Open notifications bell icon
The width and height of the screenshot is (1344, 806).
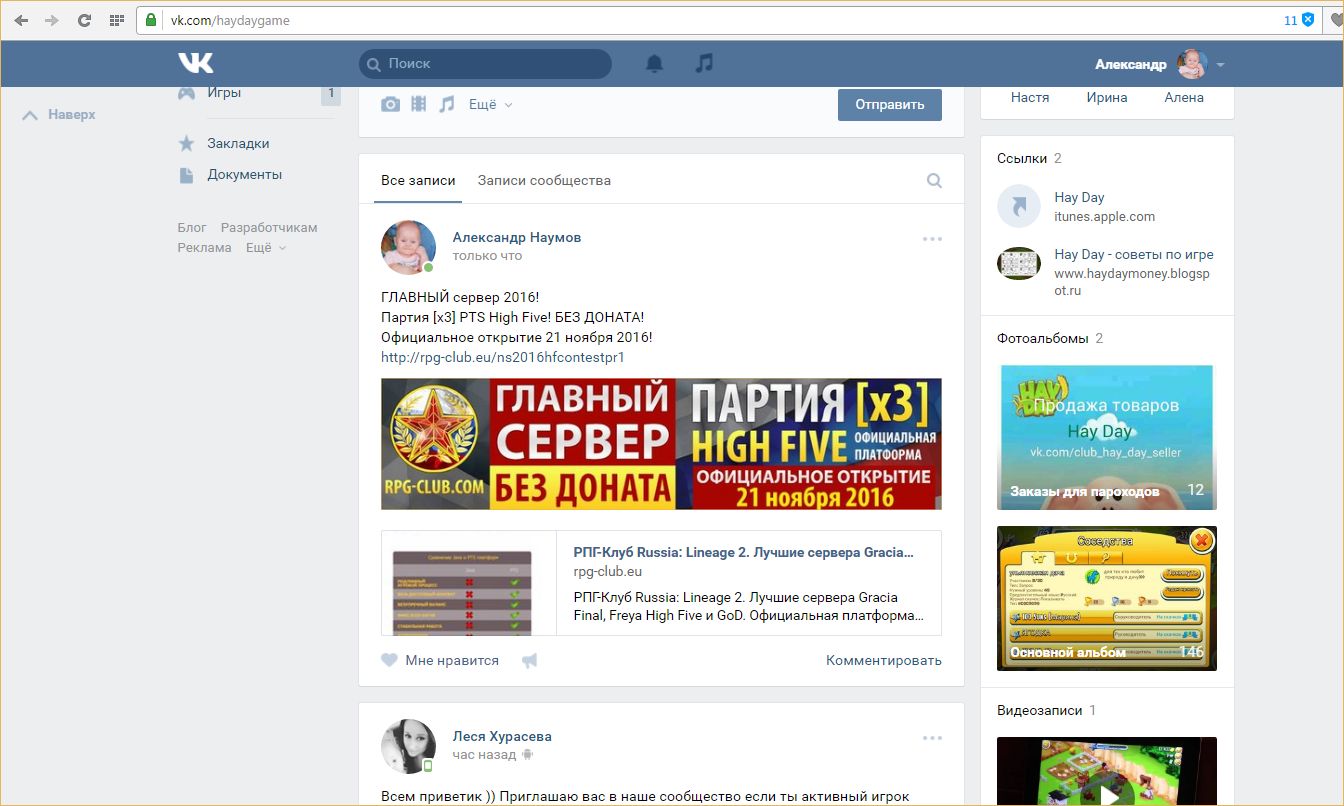(654, 63)
